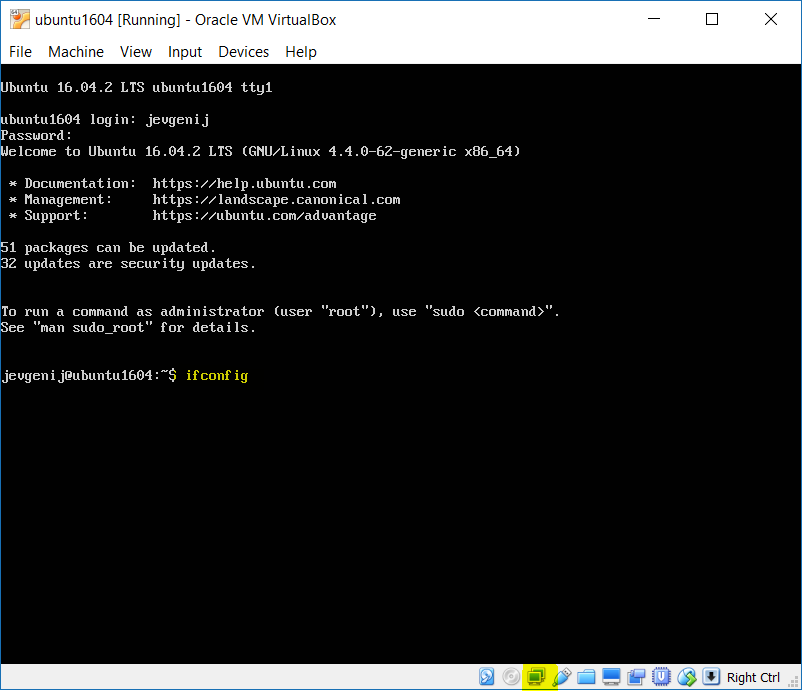
Task: Click the keyboard capture arrow icon
Action: click(x=711, y=677)
